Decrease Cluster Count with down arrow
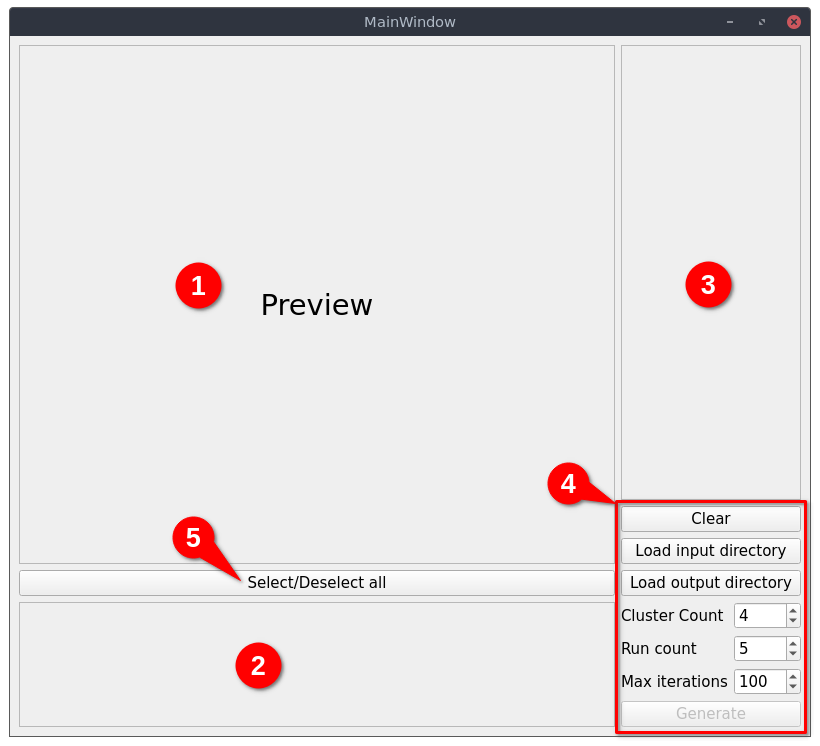 point(793,621)
